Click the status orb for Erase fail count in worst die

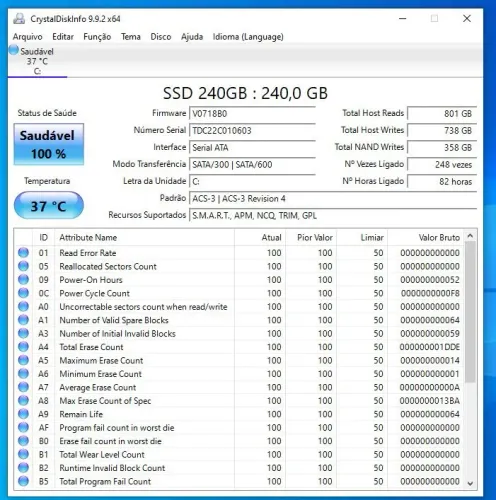[23, 441]
